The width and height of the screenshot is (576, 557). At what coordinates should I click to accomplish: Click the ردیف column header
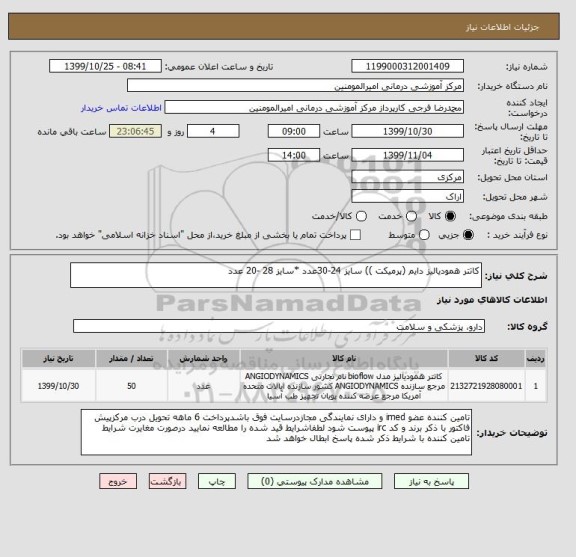click(x=536, y=359)
